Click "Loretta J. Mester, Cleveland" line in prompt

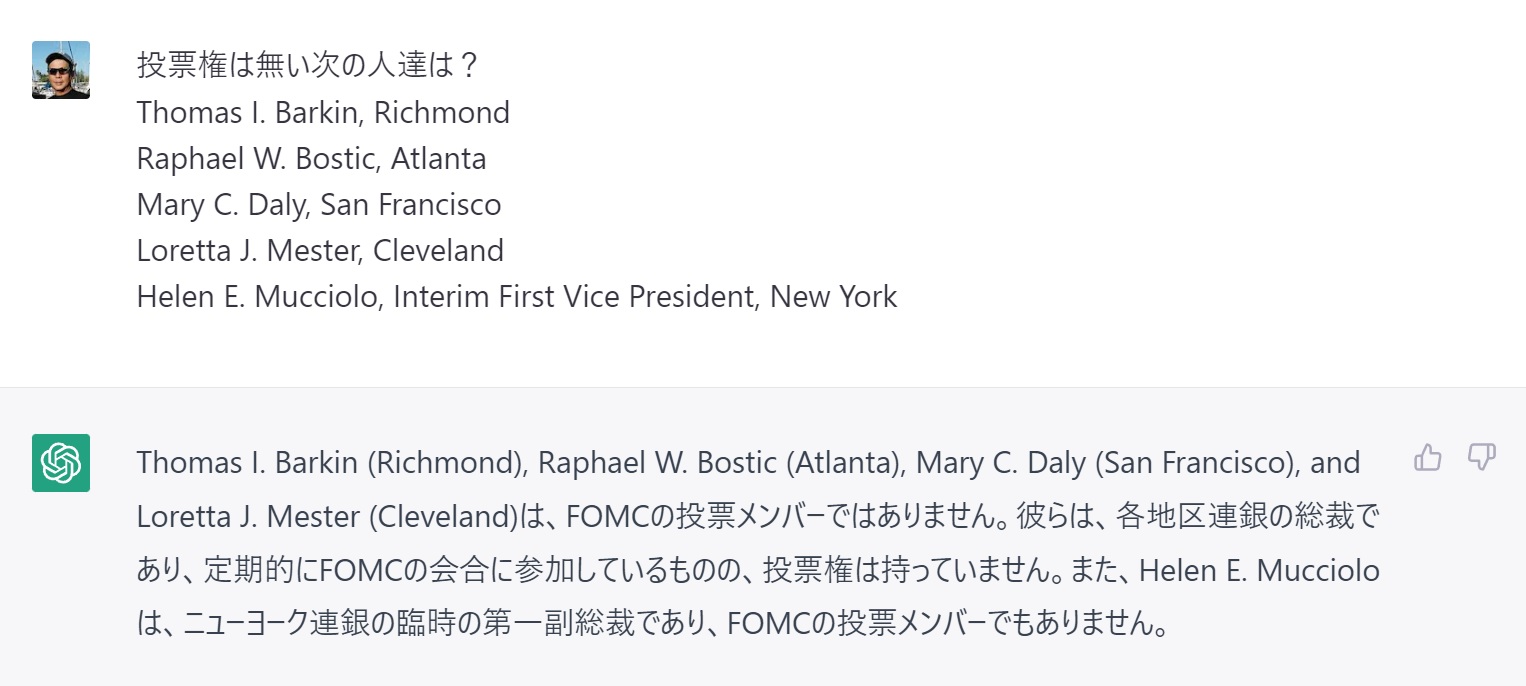[x=320, y=250]
